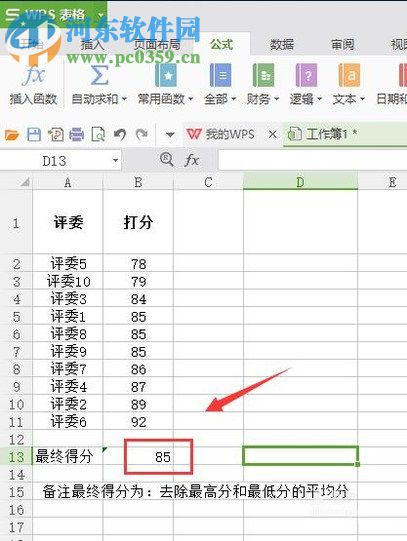Select the 公式 ribbon tab
The height and width of the screenshot is (541, 407).
pos(222,45)
